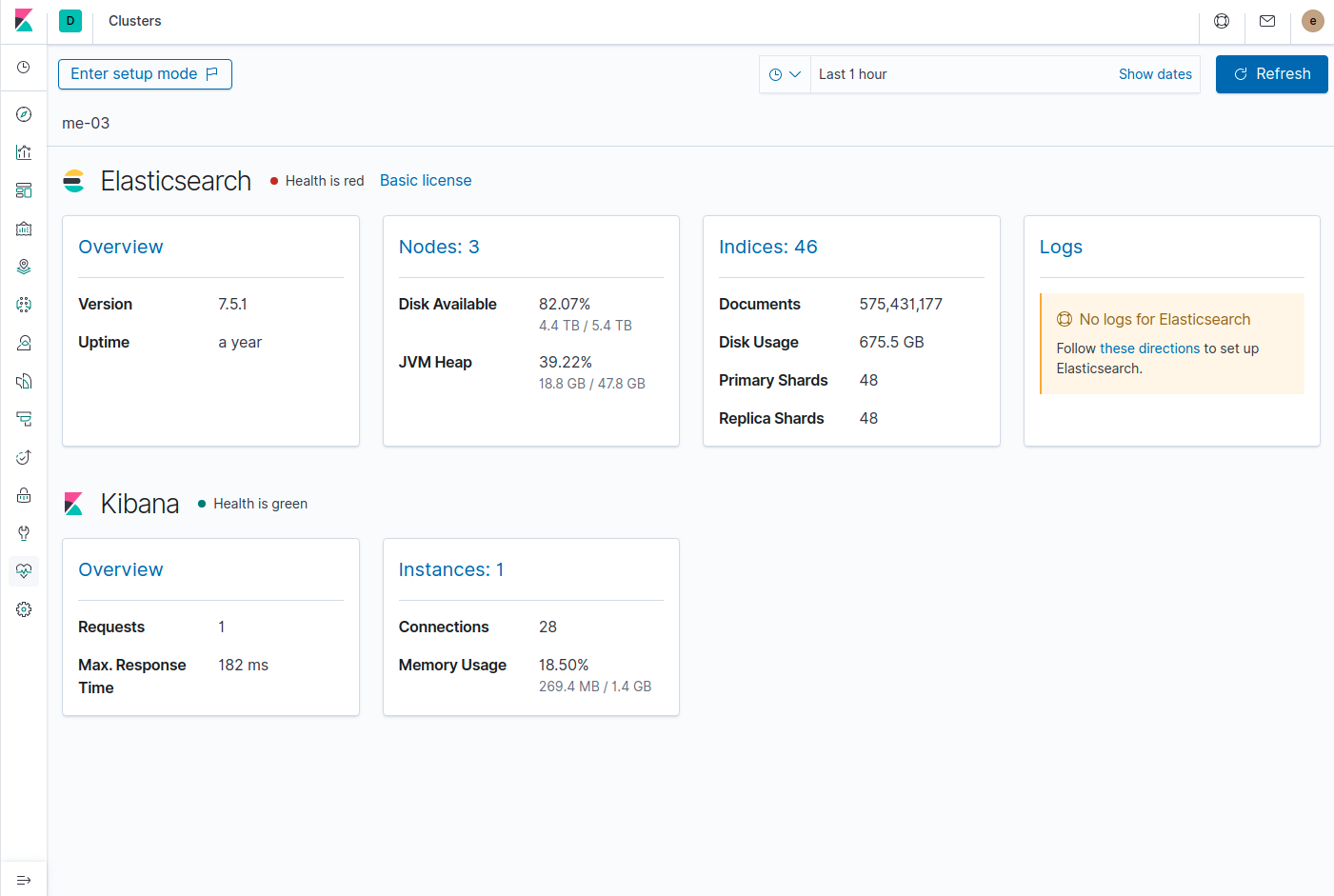This screenshot has height=896, width=1334.
Task: Open the 'Instances: 1' link
Action: (x=451, y=569)
